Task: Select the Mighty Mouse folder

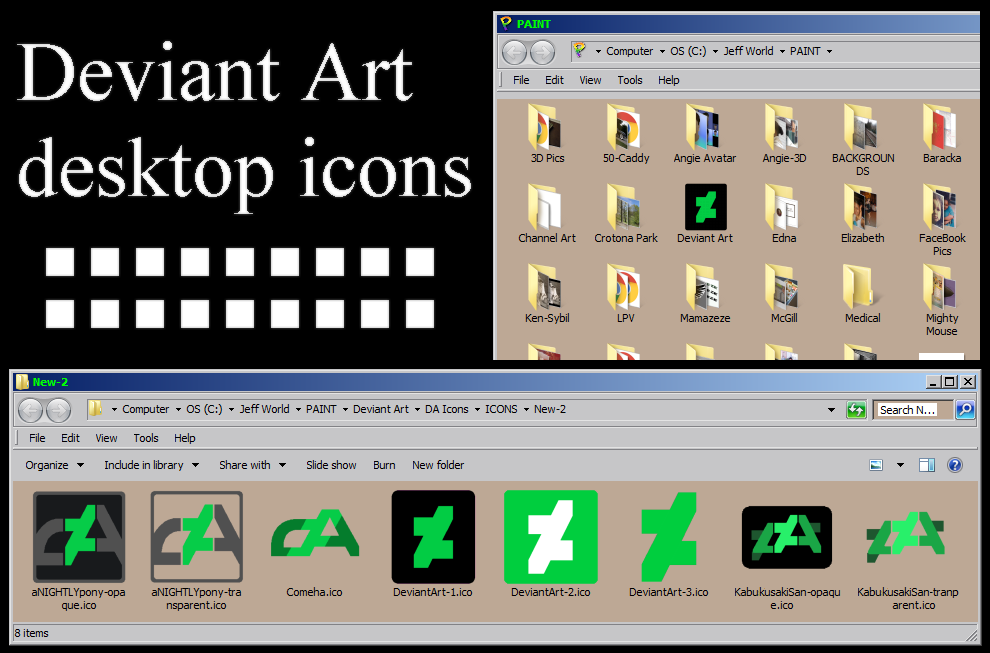Action: (942, 300)
